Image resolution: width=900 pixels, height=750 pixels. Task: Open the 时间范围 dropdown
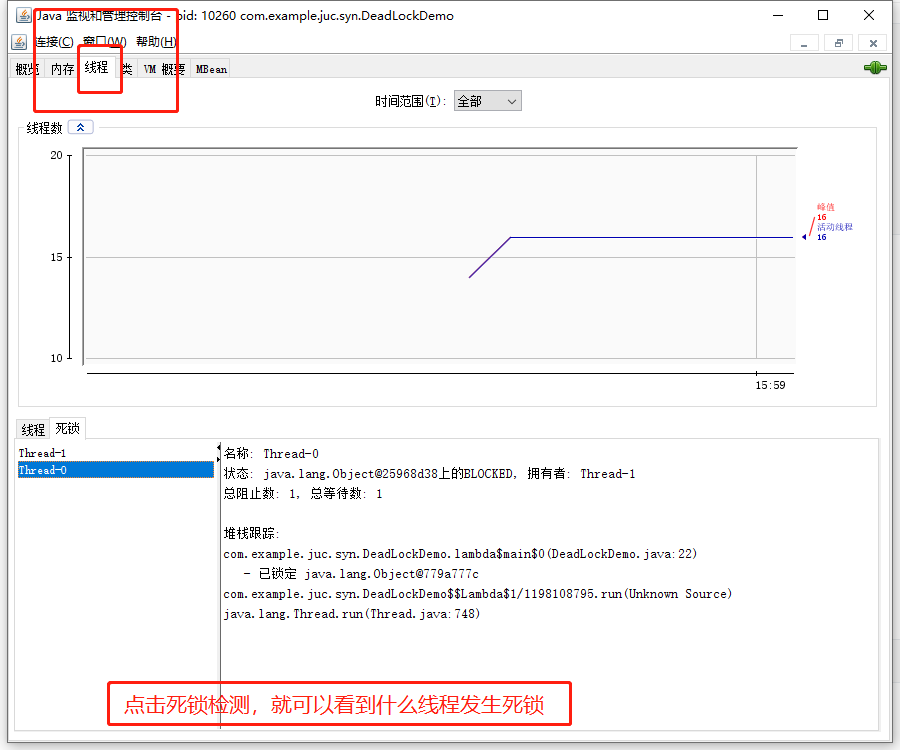(x=487, y=101)
